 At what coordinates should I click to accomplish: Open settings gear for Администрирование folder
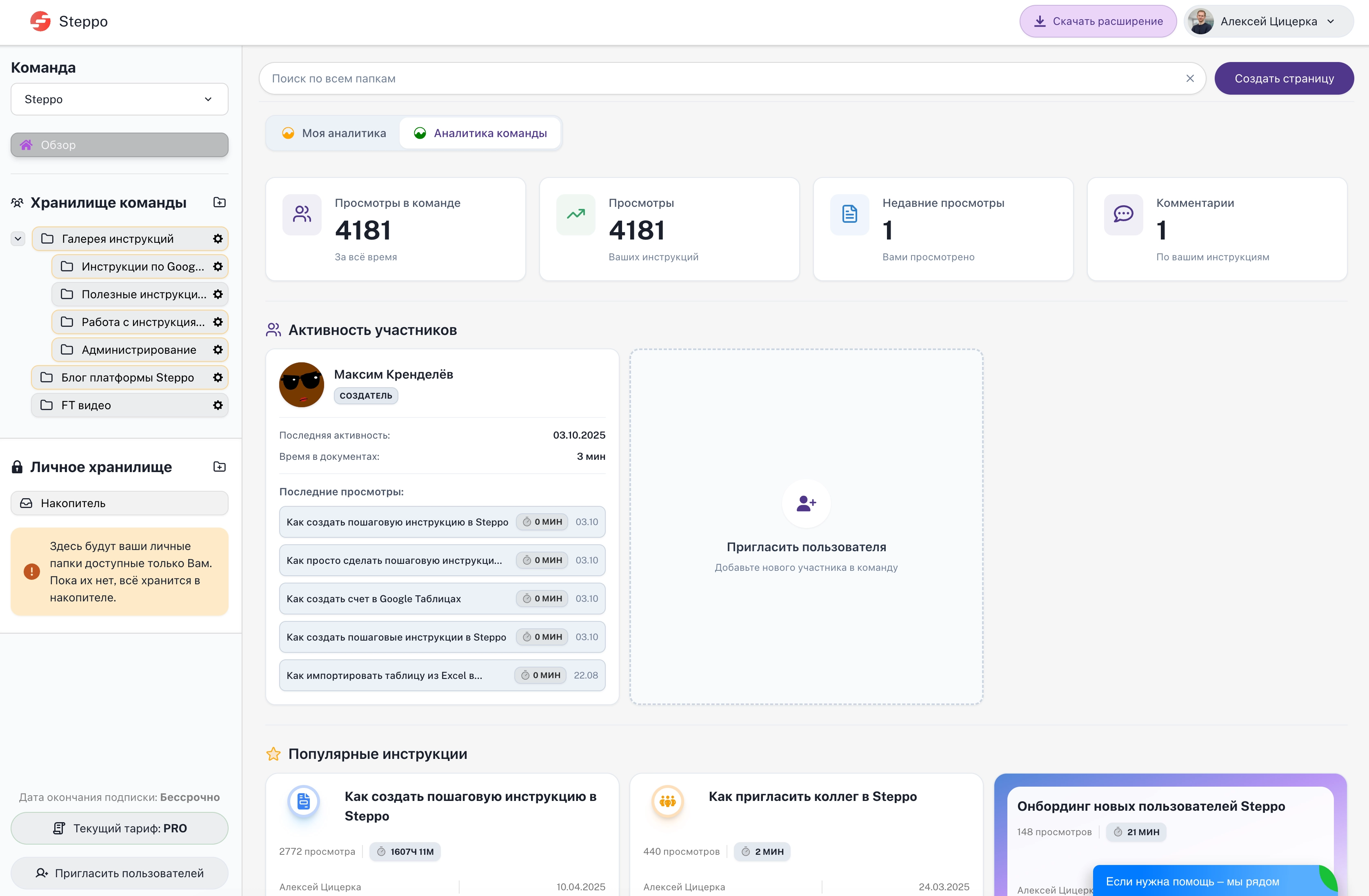coord(218,350)
